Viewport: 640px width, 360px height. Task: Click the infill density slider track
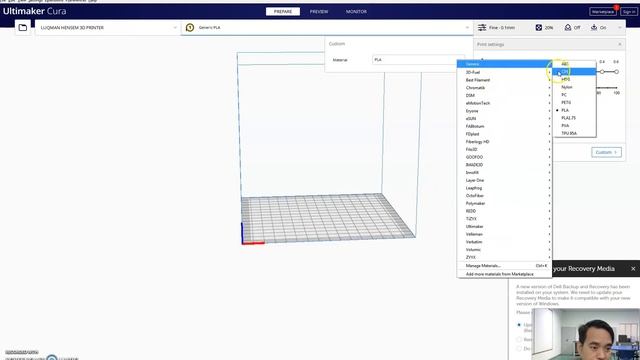coord(607,87)
